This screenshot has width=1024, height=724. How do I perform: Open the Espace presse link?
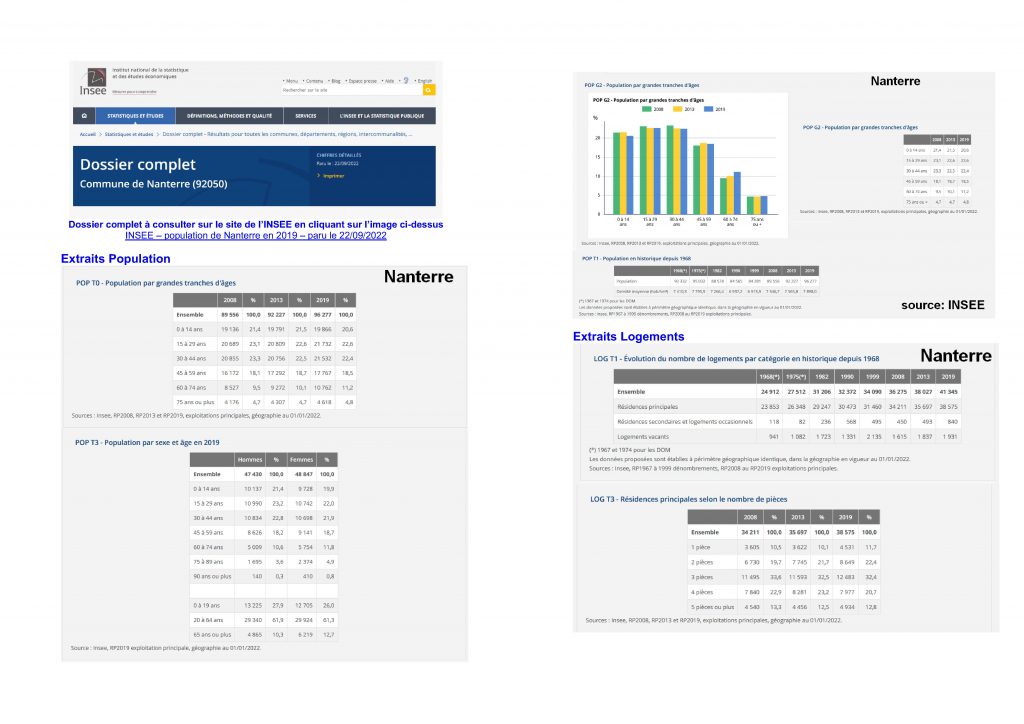[363, 80]
